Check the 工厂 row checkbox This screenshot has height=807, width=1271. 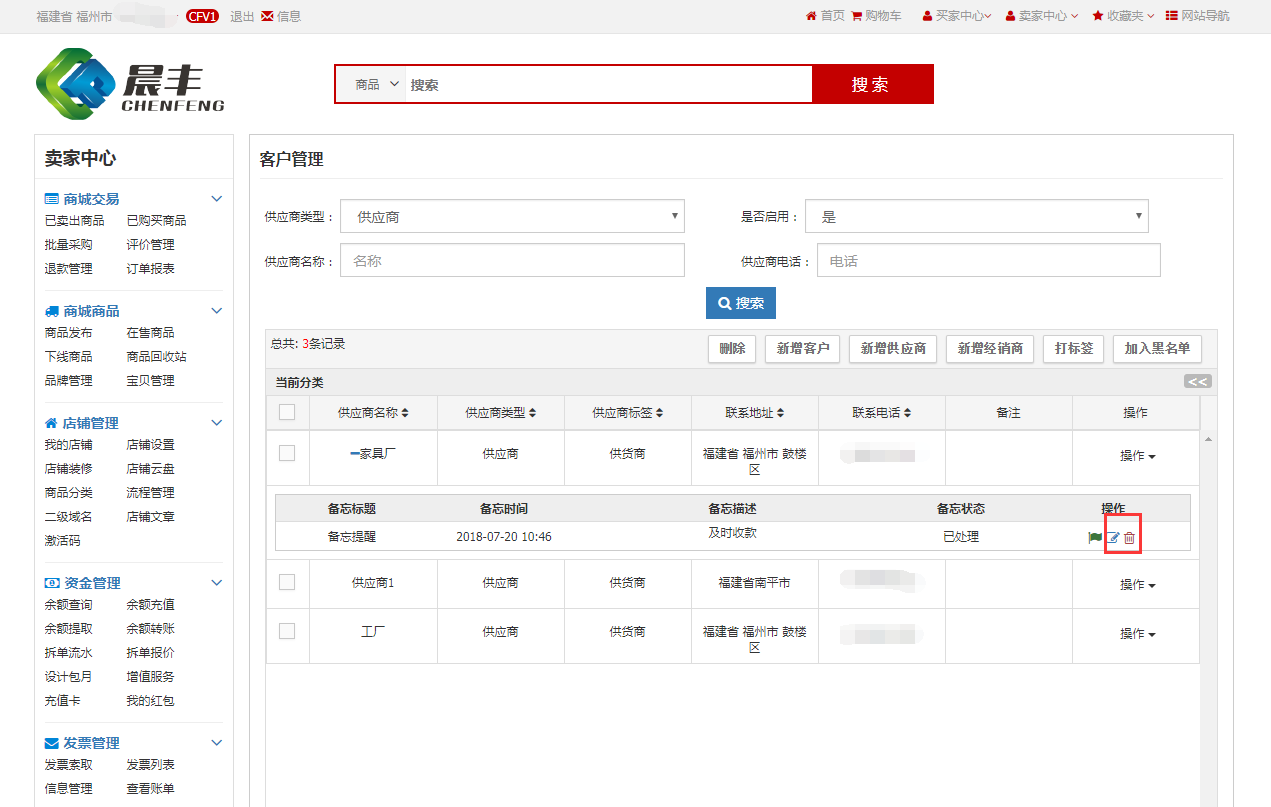287,631
